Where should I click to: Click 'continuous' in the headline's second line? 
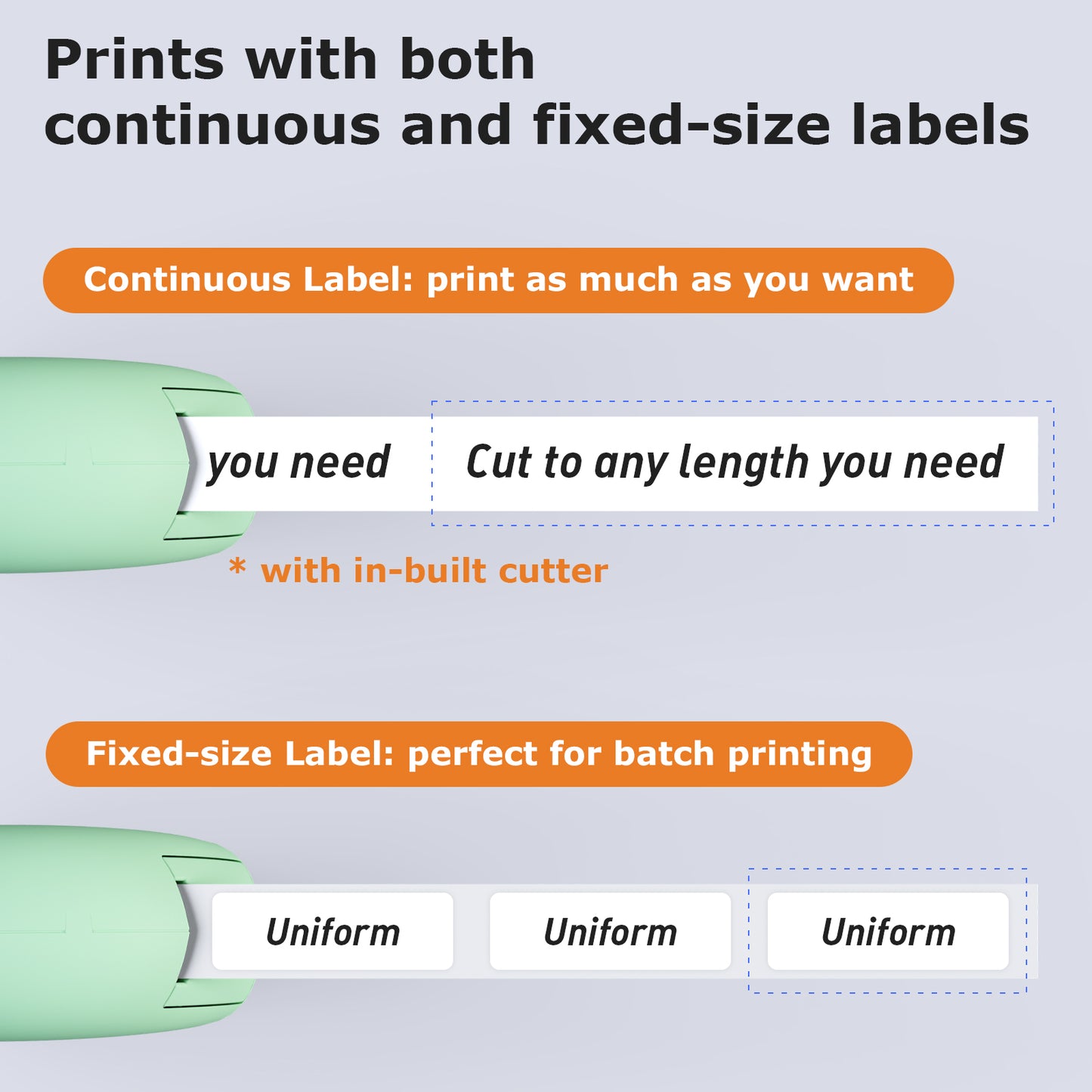coord(212,126)
